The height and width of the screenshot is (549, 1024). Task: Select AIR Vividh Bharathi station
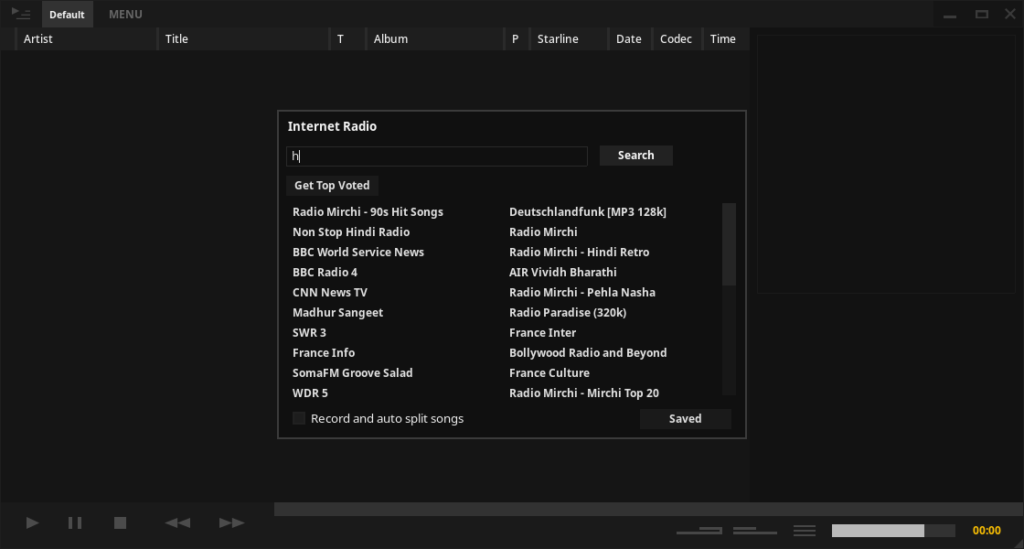coord(563,273)
